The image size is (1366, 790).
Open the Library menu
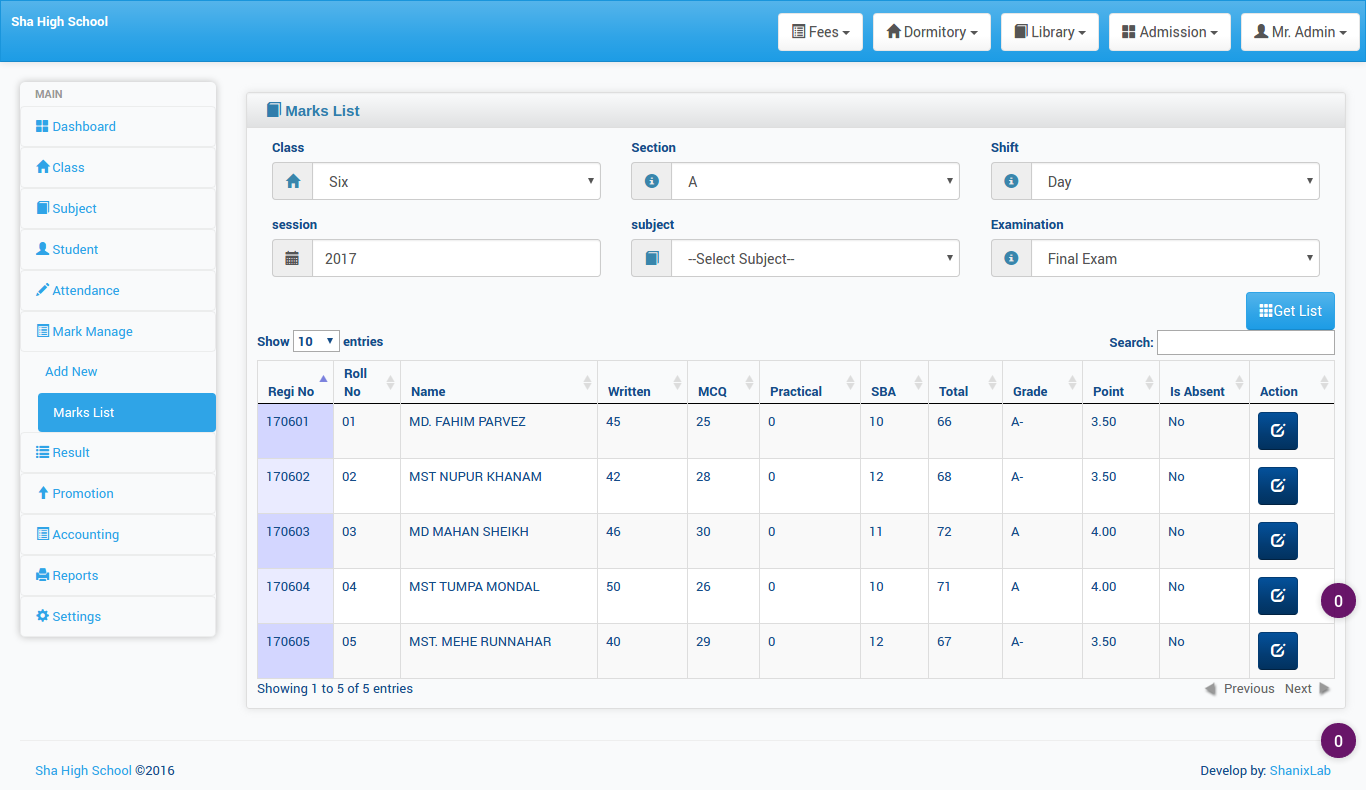(1050, 32)
